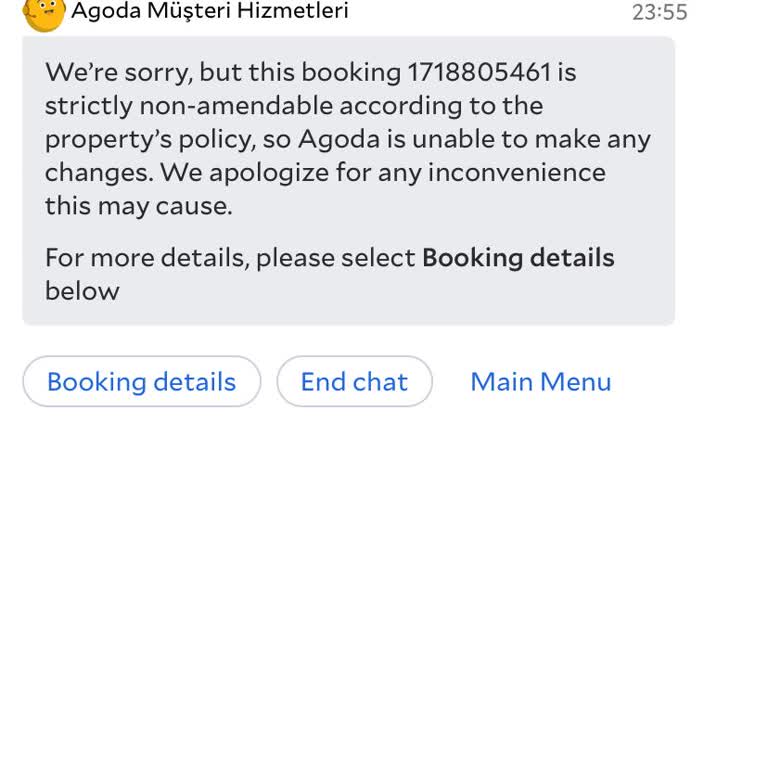Image resolution: width=768 pixels, height=768 pixels.
Task: Click the word "changes." in message
Action: pos(97,172)
